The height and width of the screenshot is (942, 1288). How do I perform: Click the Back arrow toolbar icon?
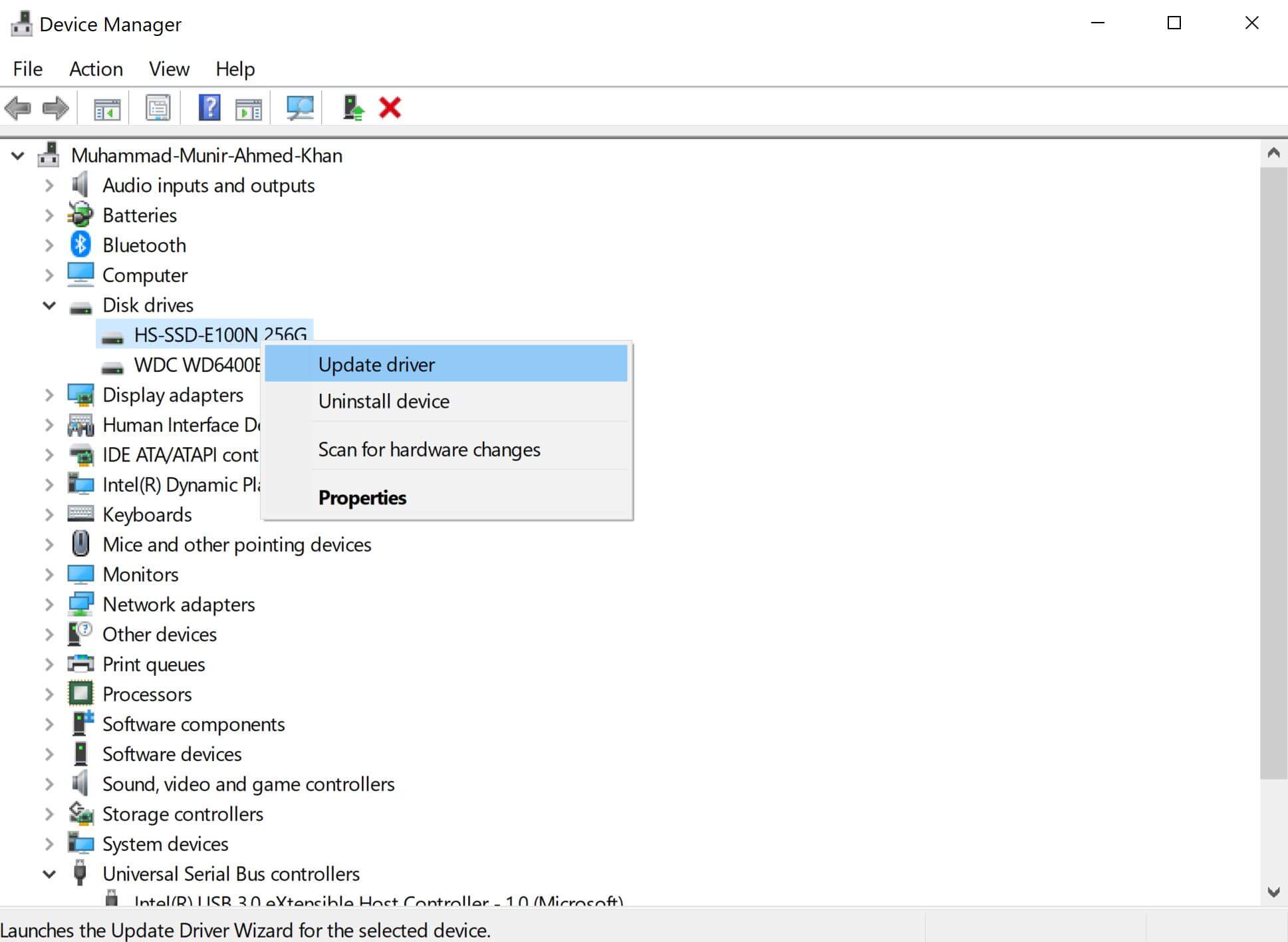18,108
